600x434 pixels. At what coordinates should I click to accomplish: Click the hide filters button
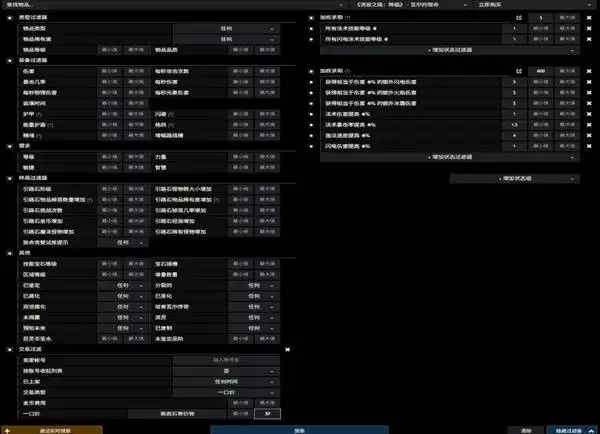click(x=572, y=430)
